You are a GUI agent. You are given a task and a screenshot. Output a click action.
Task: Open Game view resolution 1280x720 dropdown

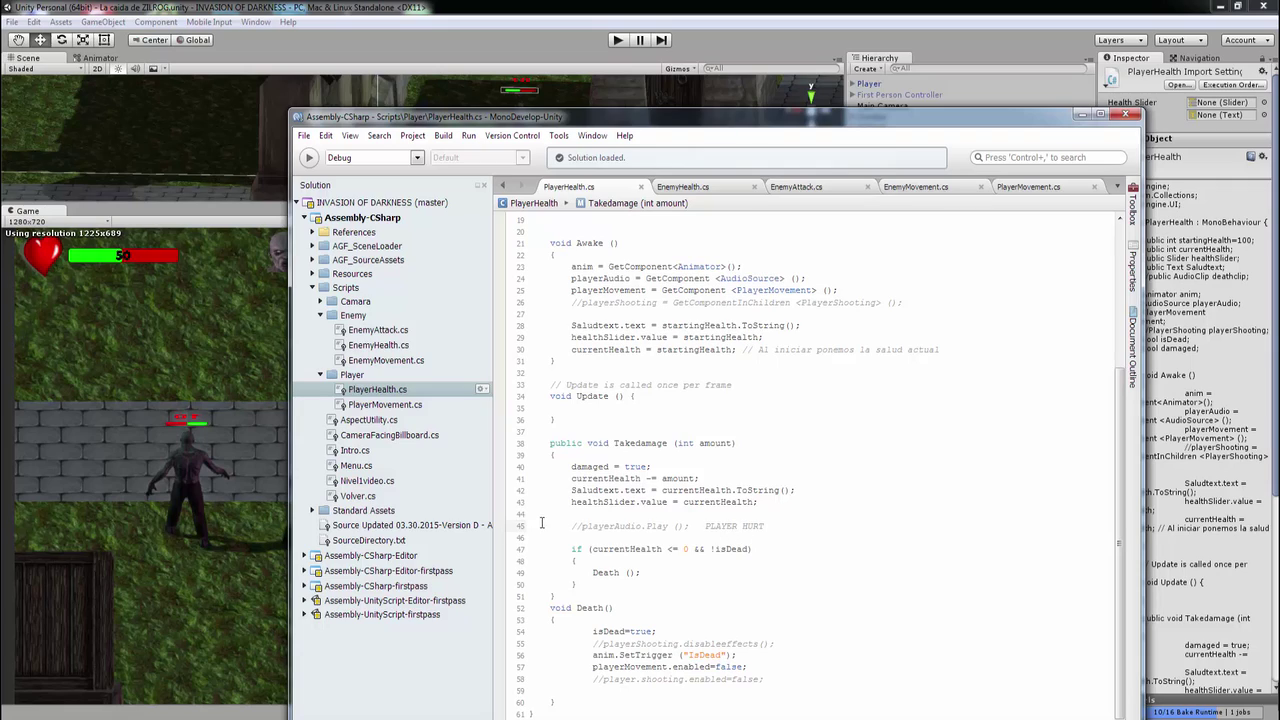pyautogui.click(x=58, y=221)
